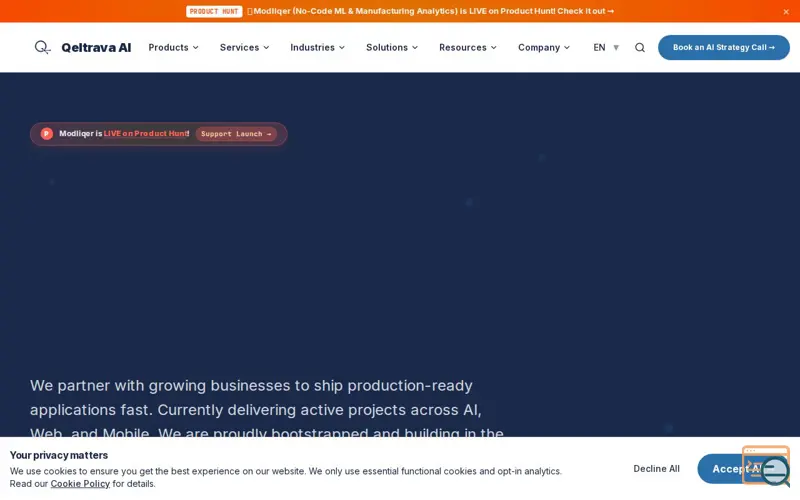The width and height of the screenshot is (800, 500).
Task: Expand the Industries menu
Action: [317, 47]
